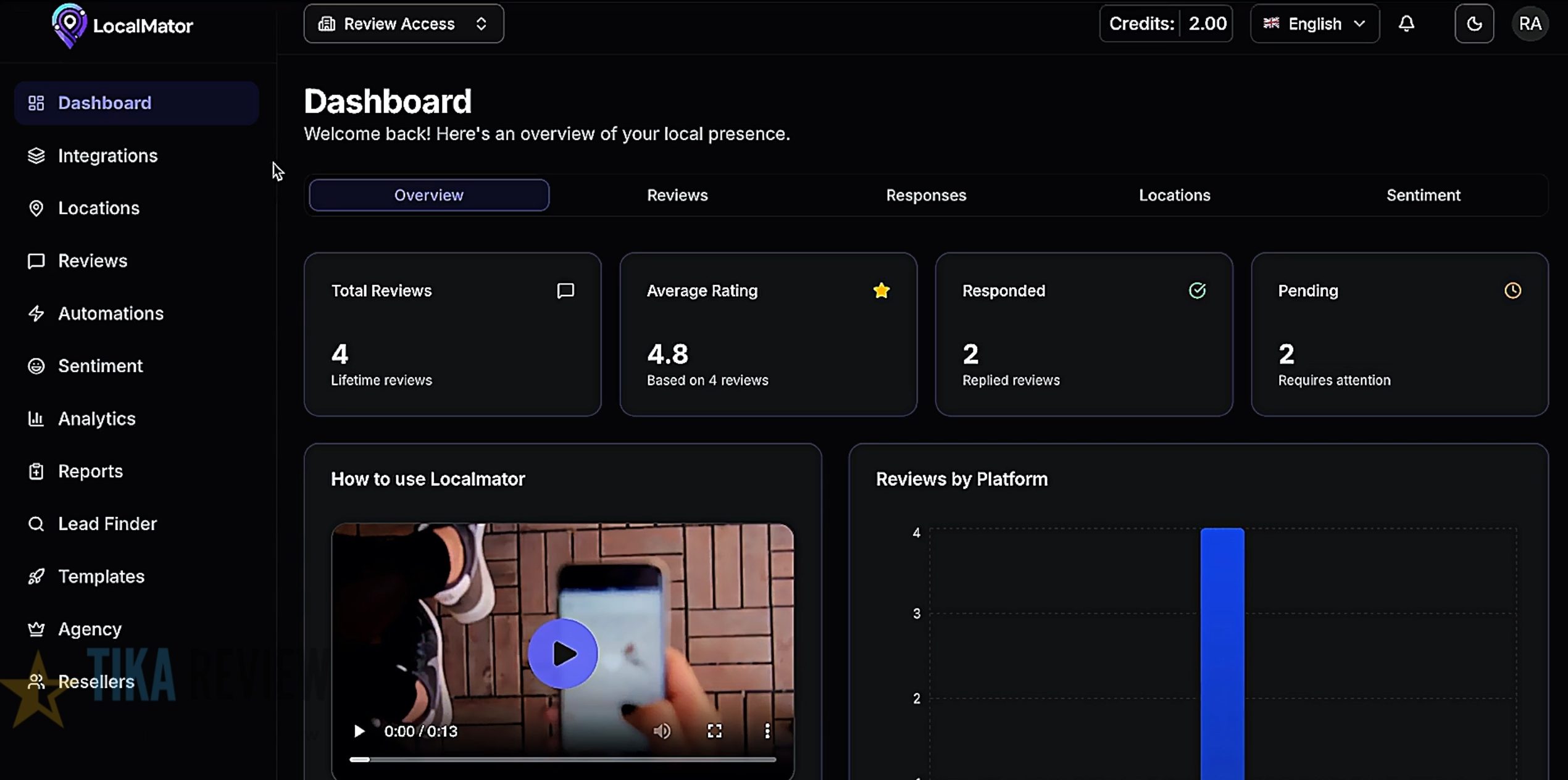Click the video progress bar
Screen dimensions: 1568x780
[562, 760]
